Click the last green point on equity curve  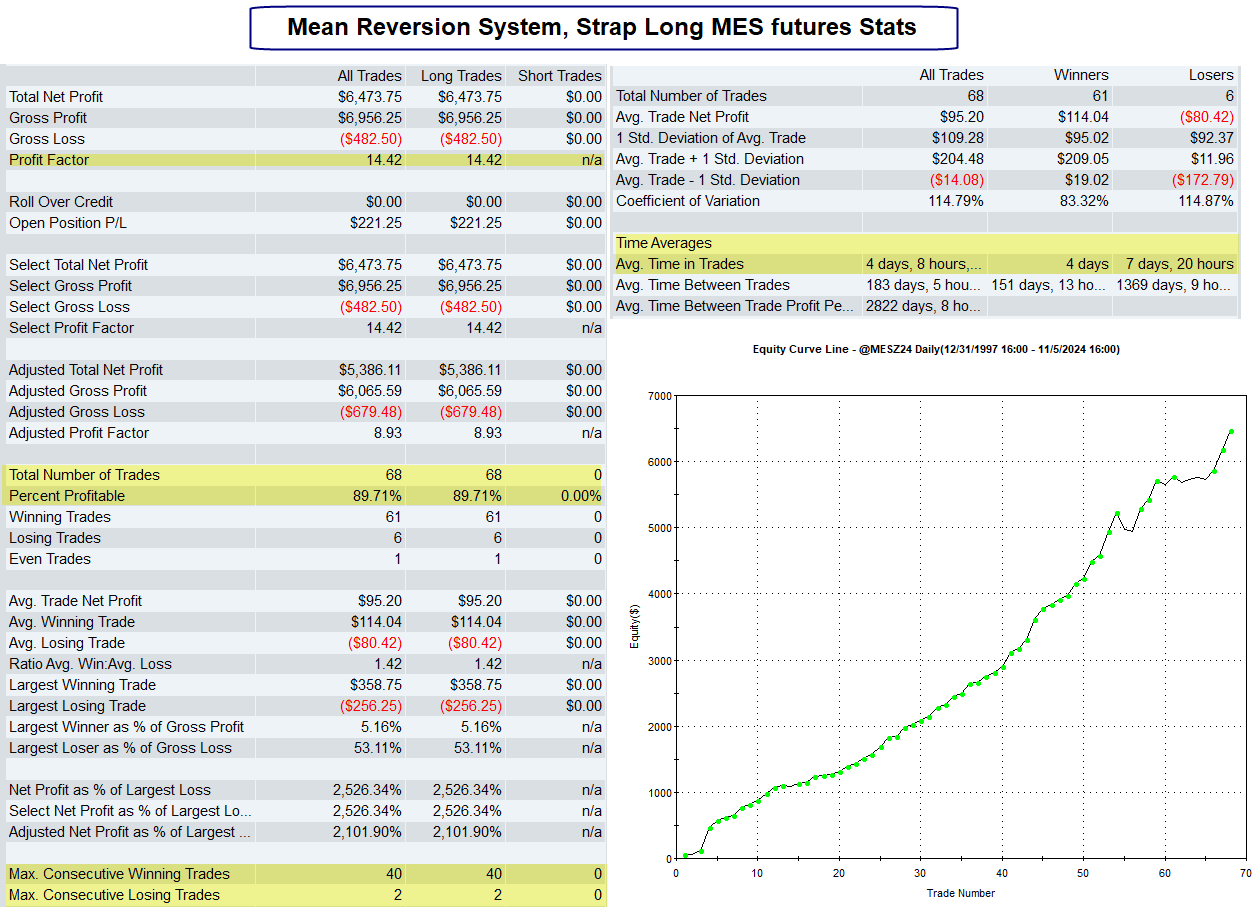tap(1231, 432)
